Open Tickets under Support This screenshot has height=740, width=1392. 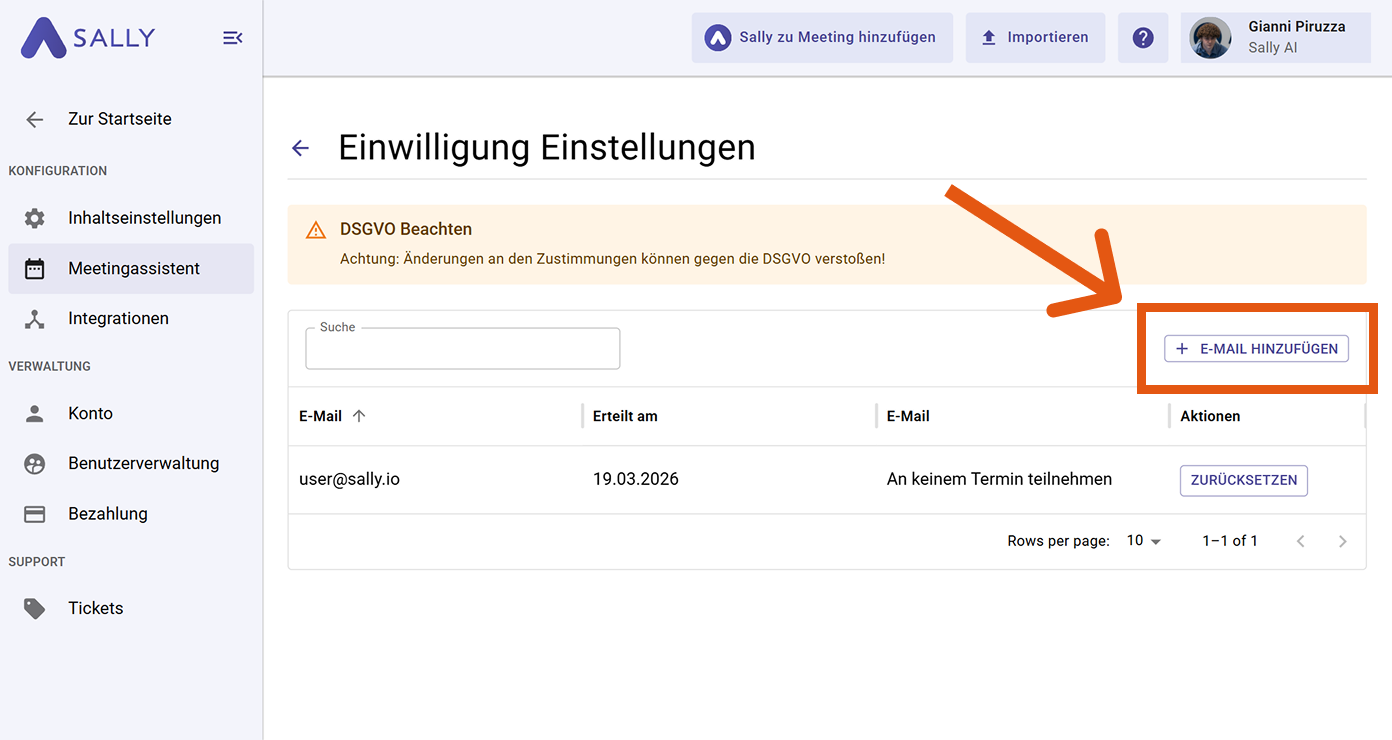coord(95,608)
